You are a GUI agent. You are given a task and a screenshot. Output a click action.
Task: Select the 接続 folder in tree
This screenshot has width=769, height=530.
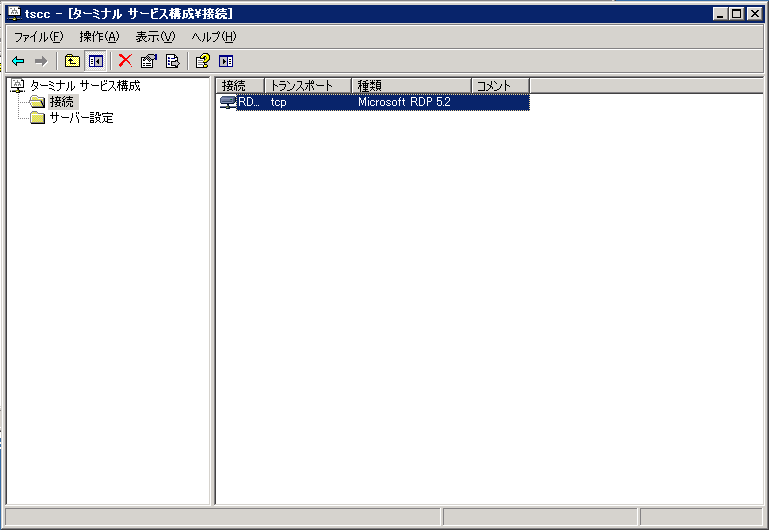point(62,102)
